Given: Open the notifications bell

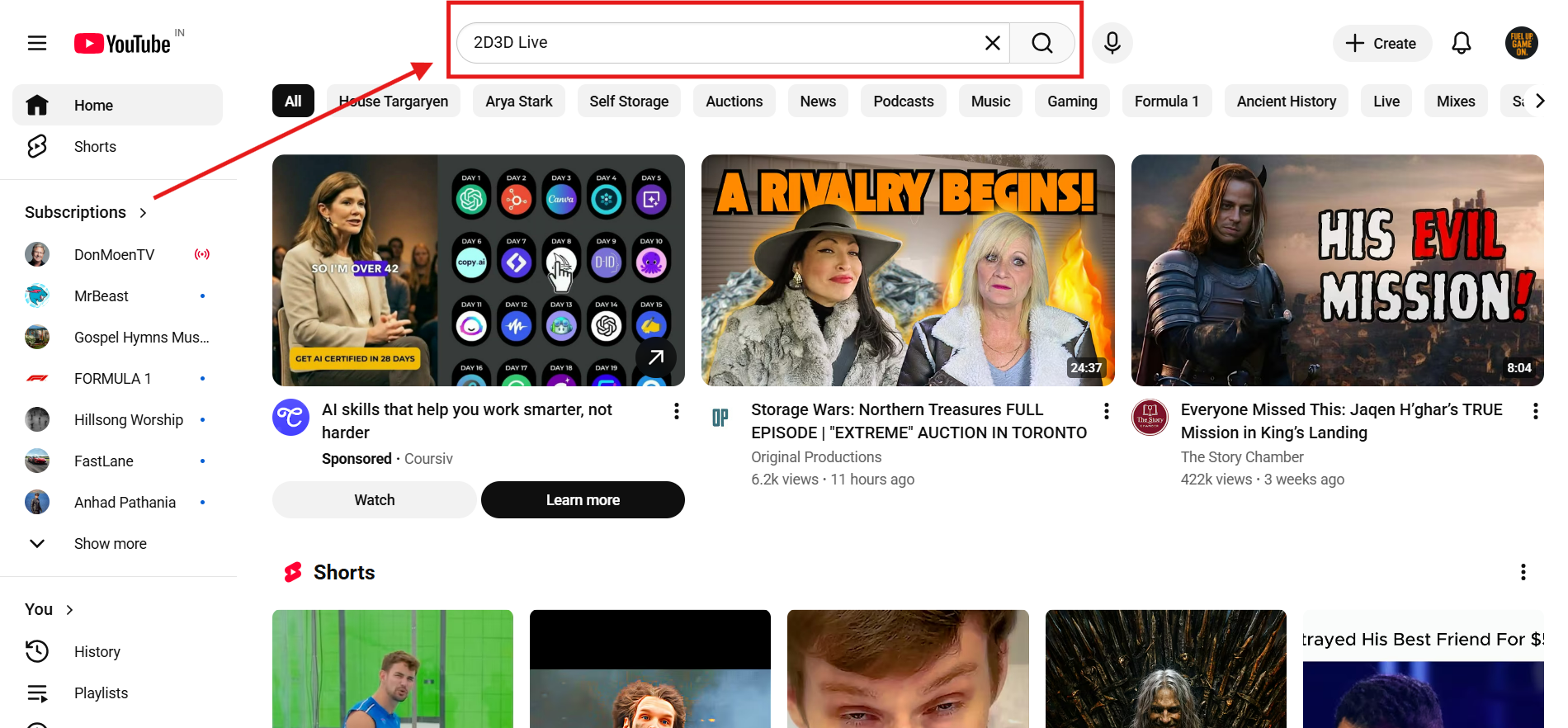Looking at the screenshot, I should click(1462, 43).
